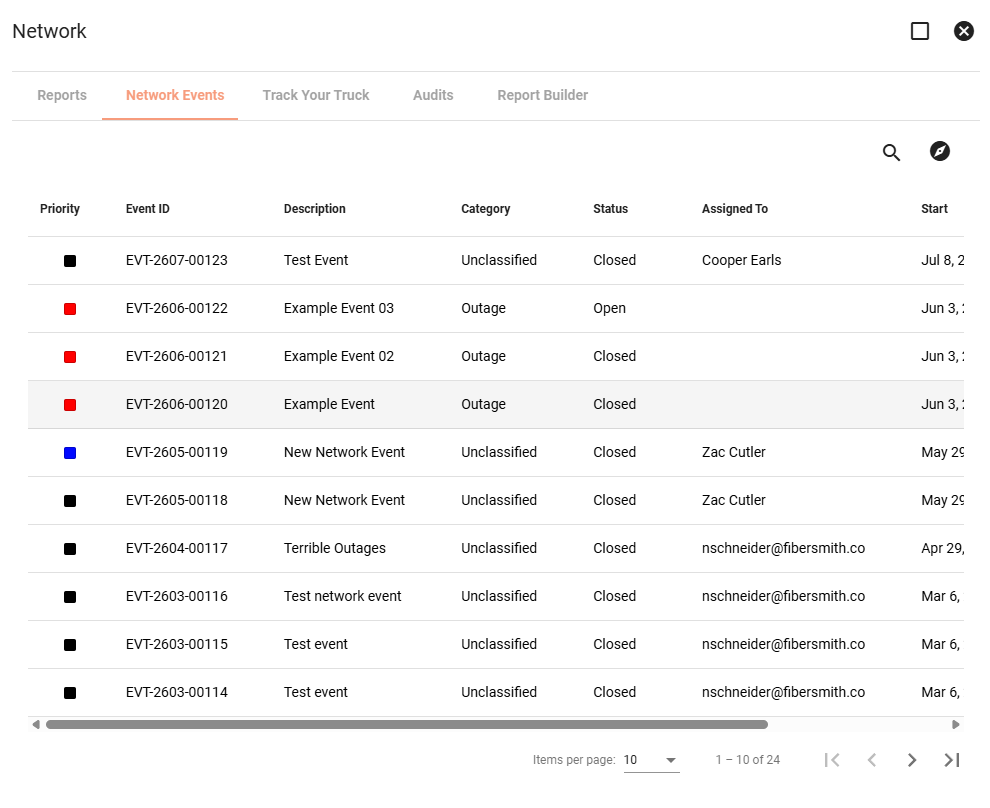Click the Unclassified category of EVT-2603-00114
Image resolution: width=990 pixels, height=808 pixels.
[x=499, y=692]
